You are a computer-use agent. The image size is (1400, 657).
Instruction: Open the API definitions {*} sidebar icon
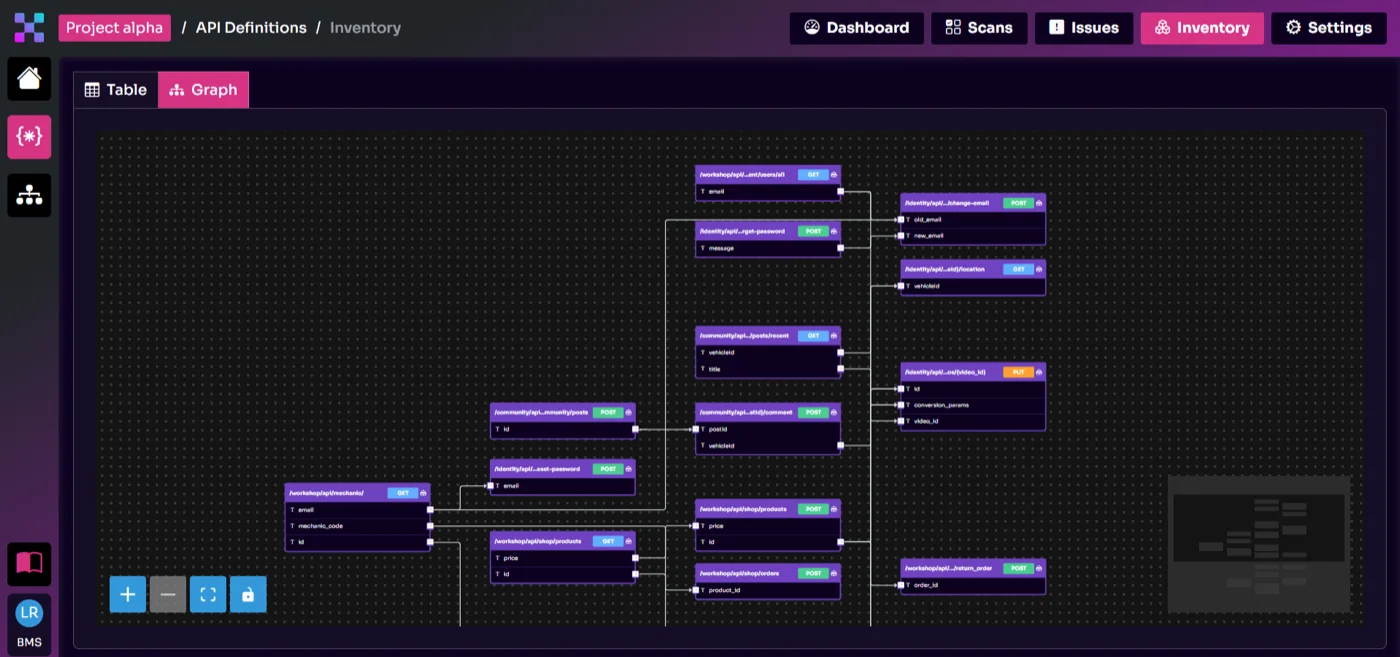tap(29, 137)
